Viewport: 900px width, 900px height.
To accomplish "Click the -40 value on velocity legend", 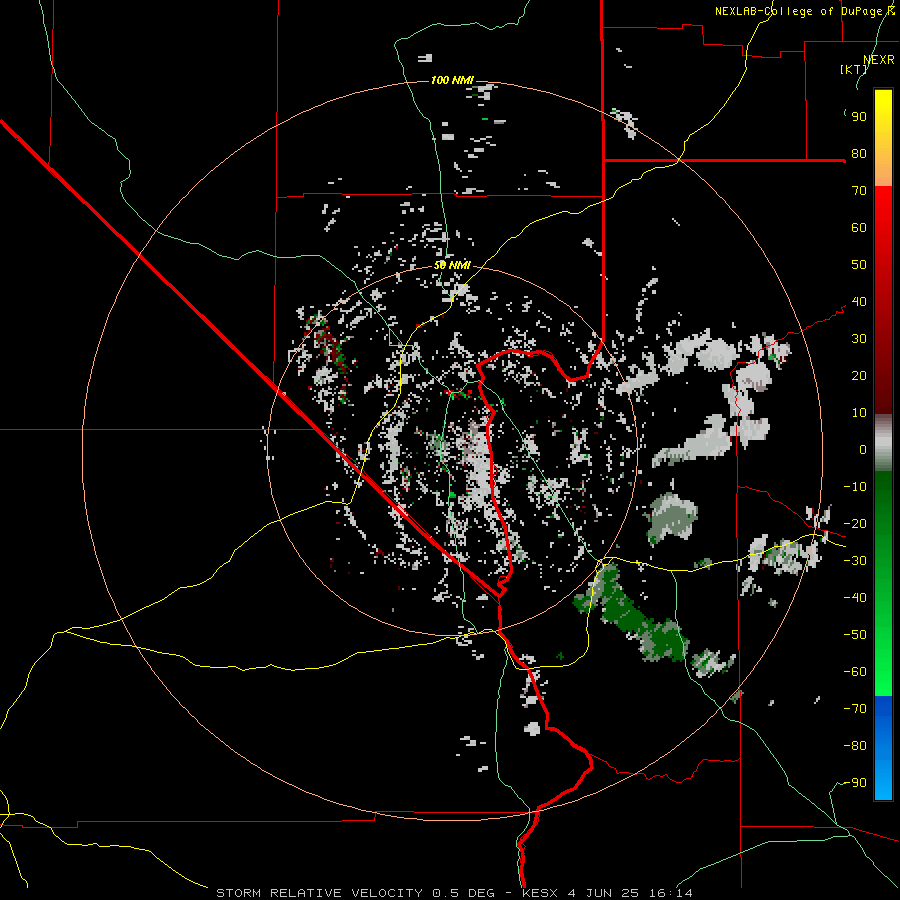I will [855, 598].
